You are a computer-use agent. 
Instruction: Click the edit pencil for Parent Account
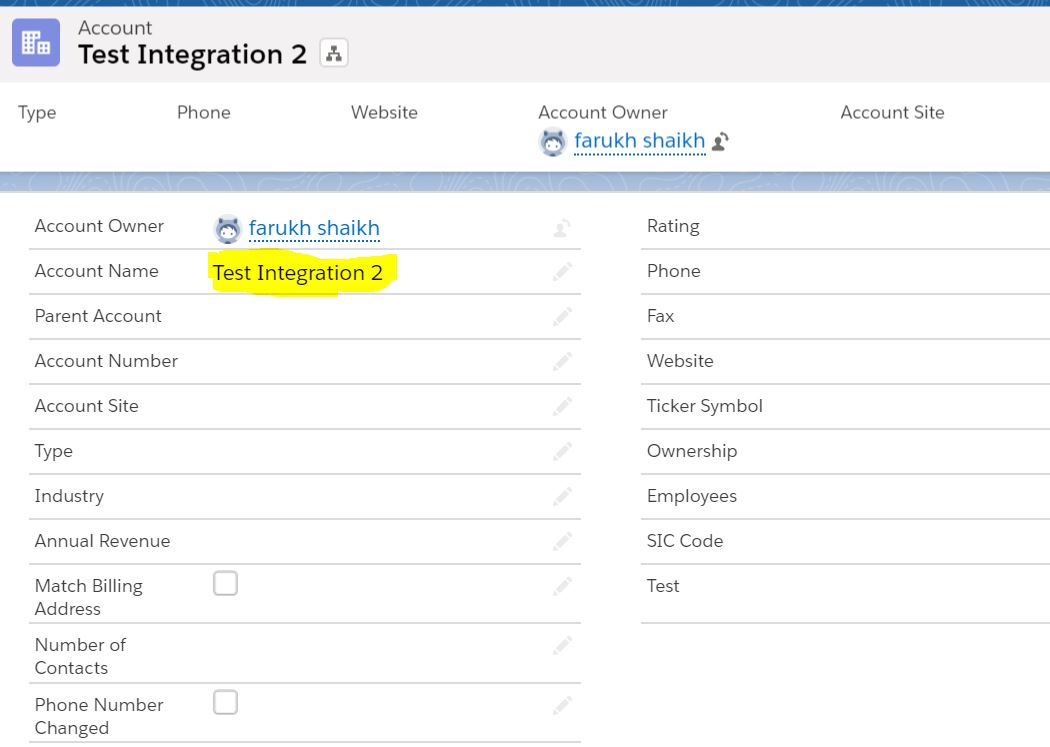click(x=561, y=315)
